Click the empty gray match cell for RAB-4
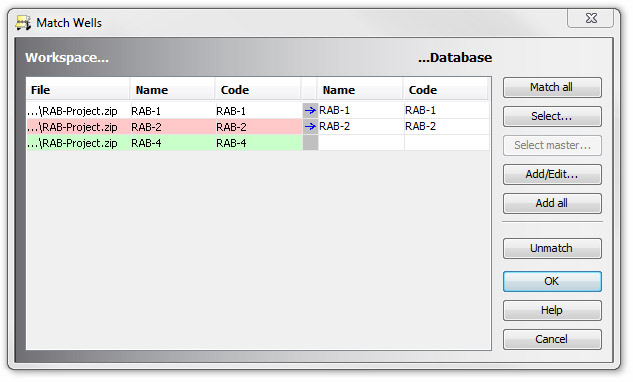The height and width of the screenshot is (382, 633). [310, 143]
